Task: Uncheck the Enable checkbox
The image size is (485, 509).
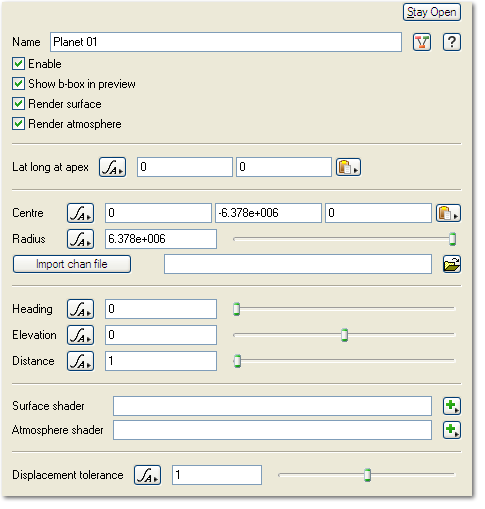Action: [x=18, y=64]
